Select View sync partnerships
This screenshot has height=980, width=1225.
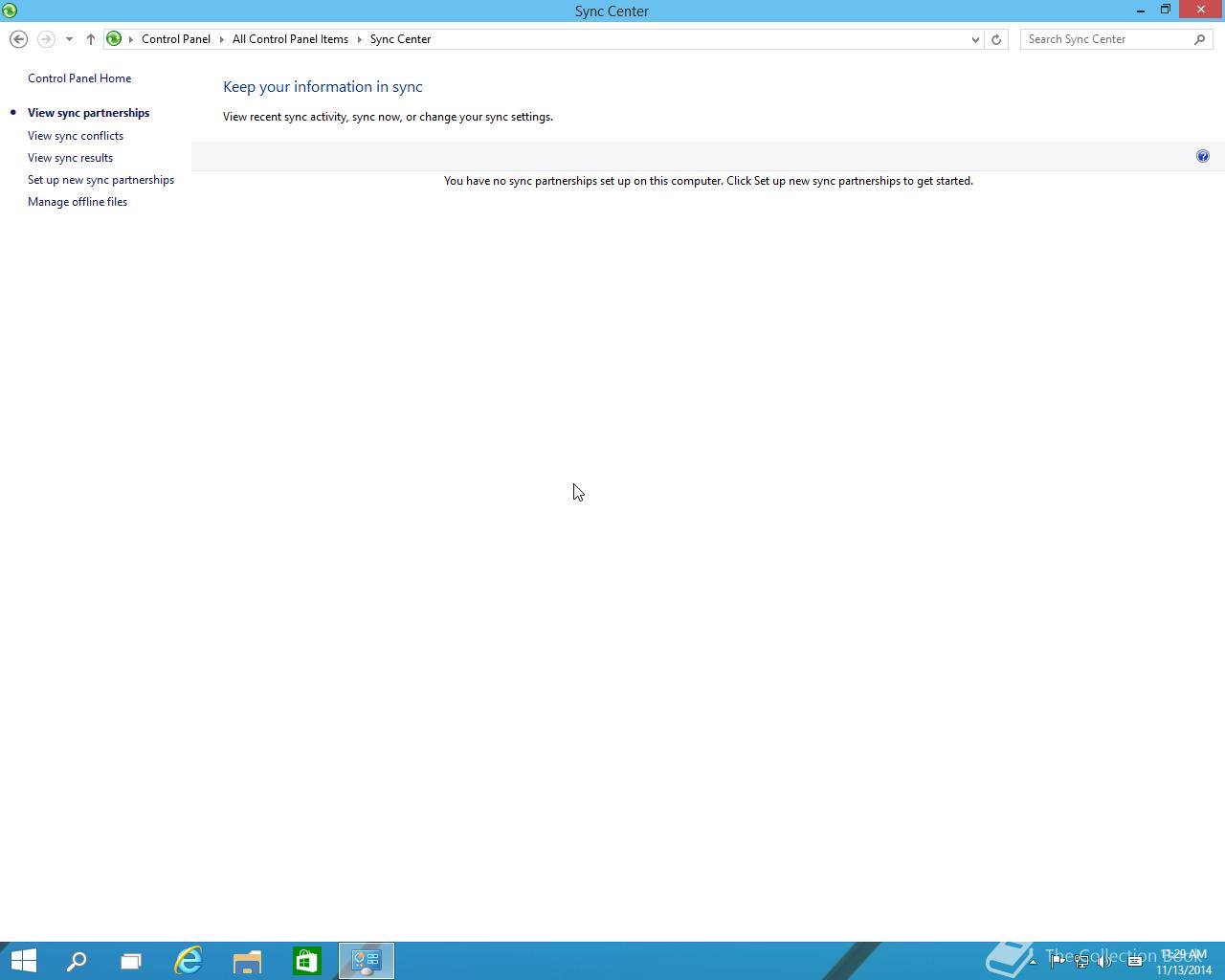point(88,113)
